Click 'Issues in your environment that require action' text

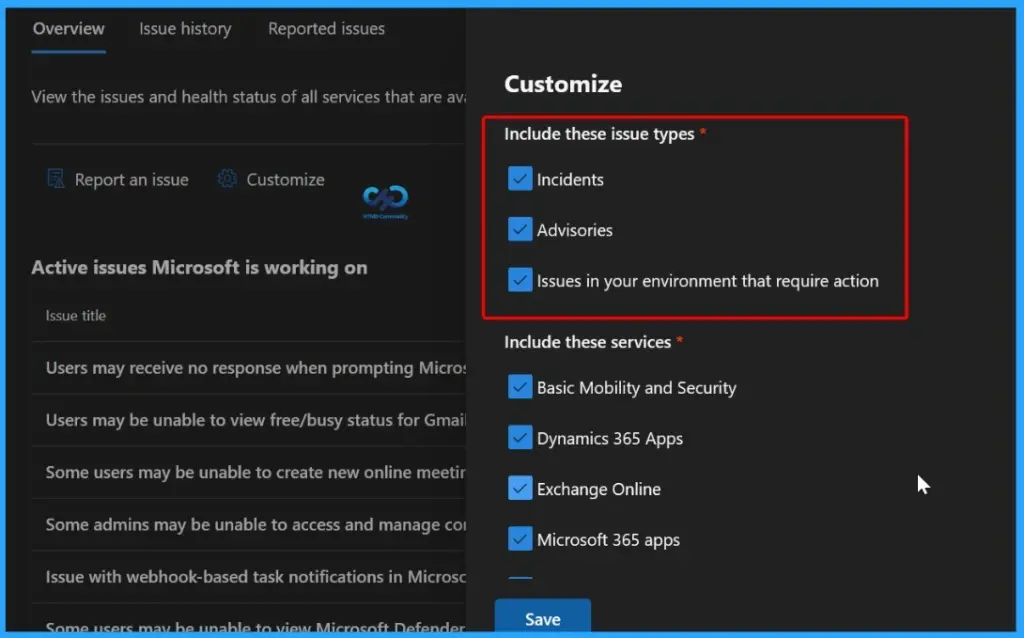pos(708,281)
